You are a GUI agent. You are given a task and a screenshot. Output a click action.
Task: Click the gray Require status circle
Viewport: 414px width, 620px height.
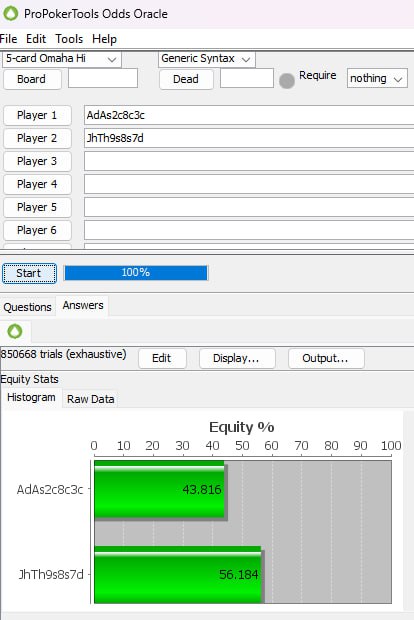point(287,81)
